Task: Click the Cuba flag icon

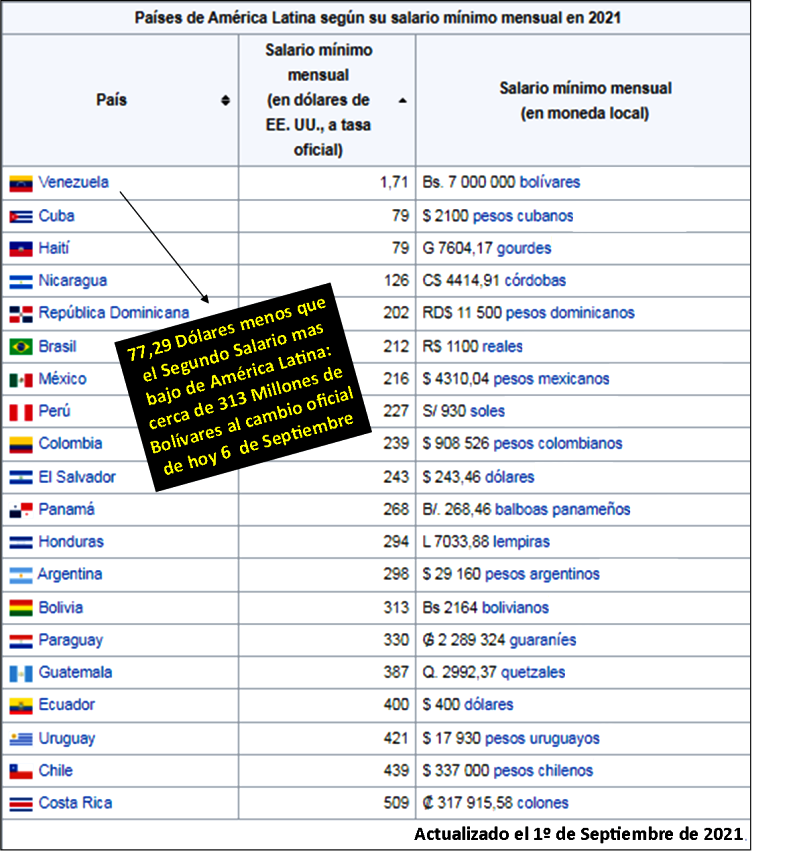Action: tap(21, 217)
